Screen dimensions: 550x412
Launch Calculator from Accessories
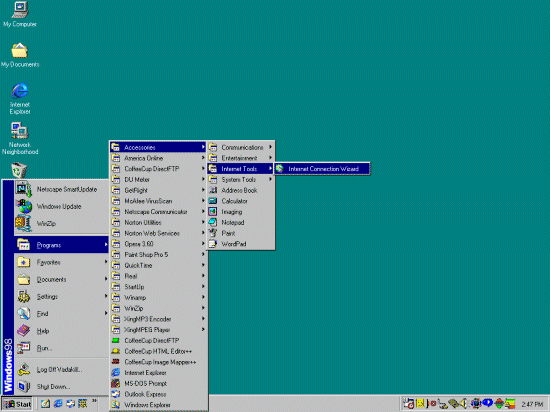coord(241,201)
